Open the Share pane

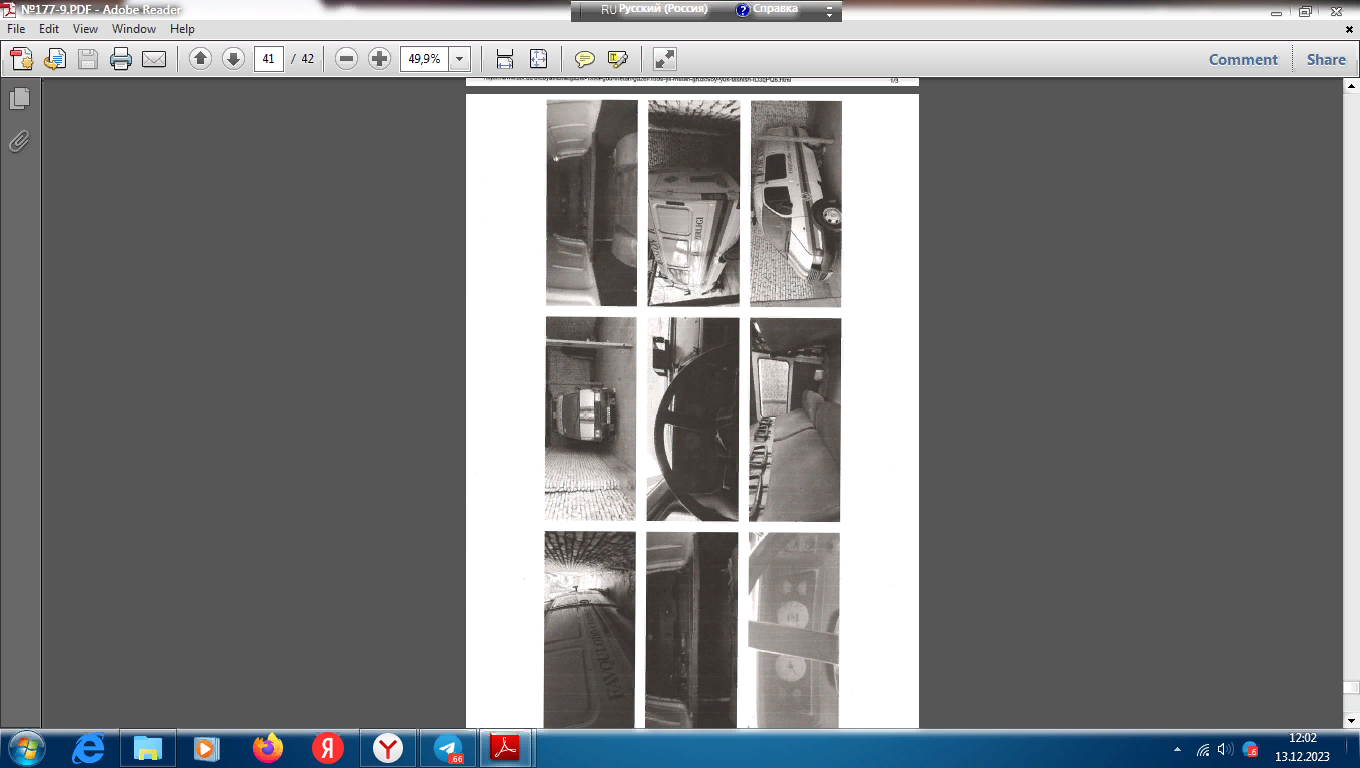pyautogui.click(x=1326, y=59)
